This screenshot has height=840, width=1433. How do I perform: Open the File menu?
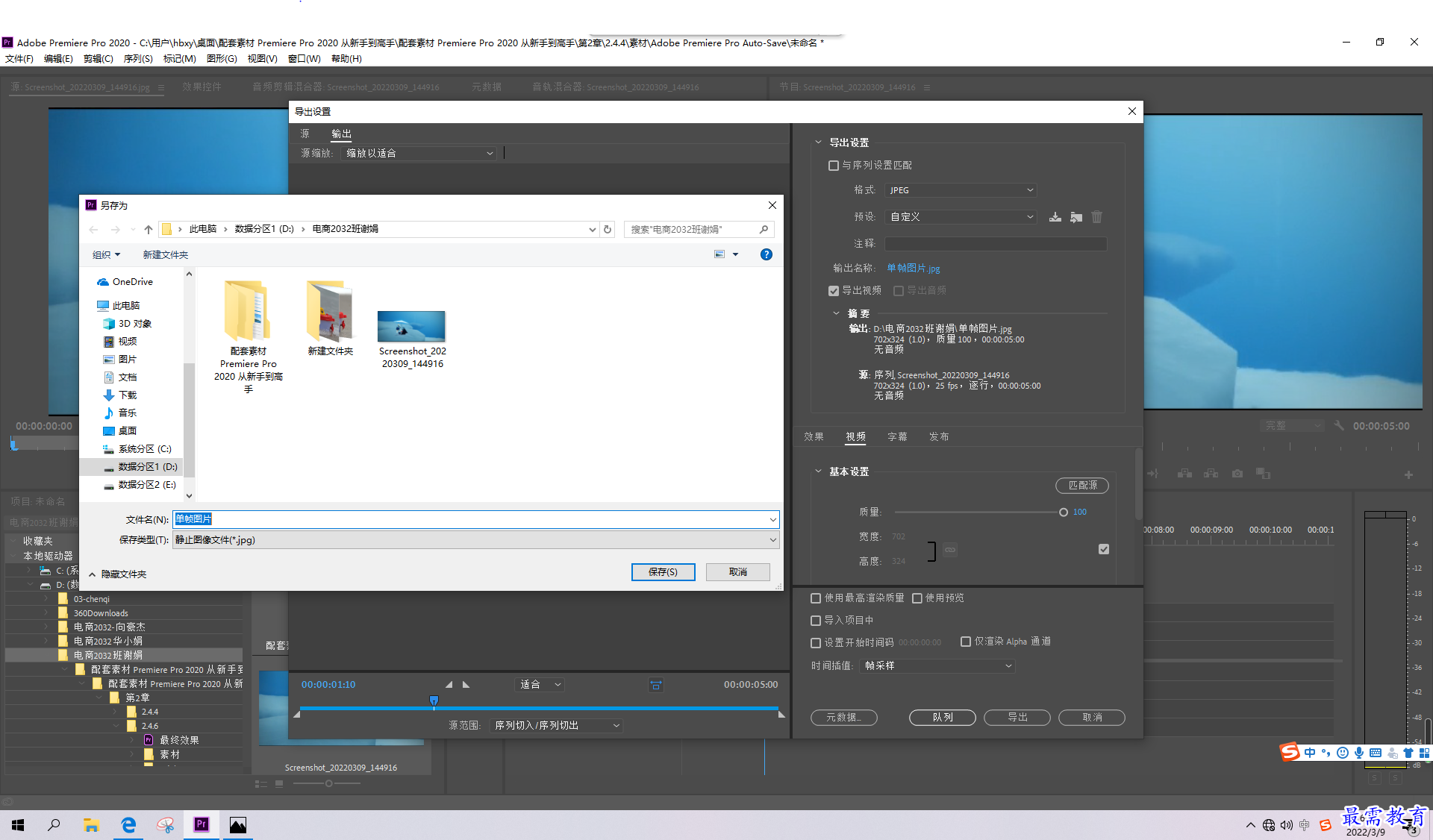(x=19, y=58)
